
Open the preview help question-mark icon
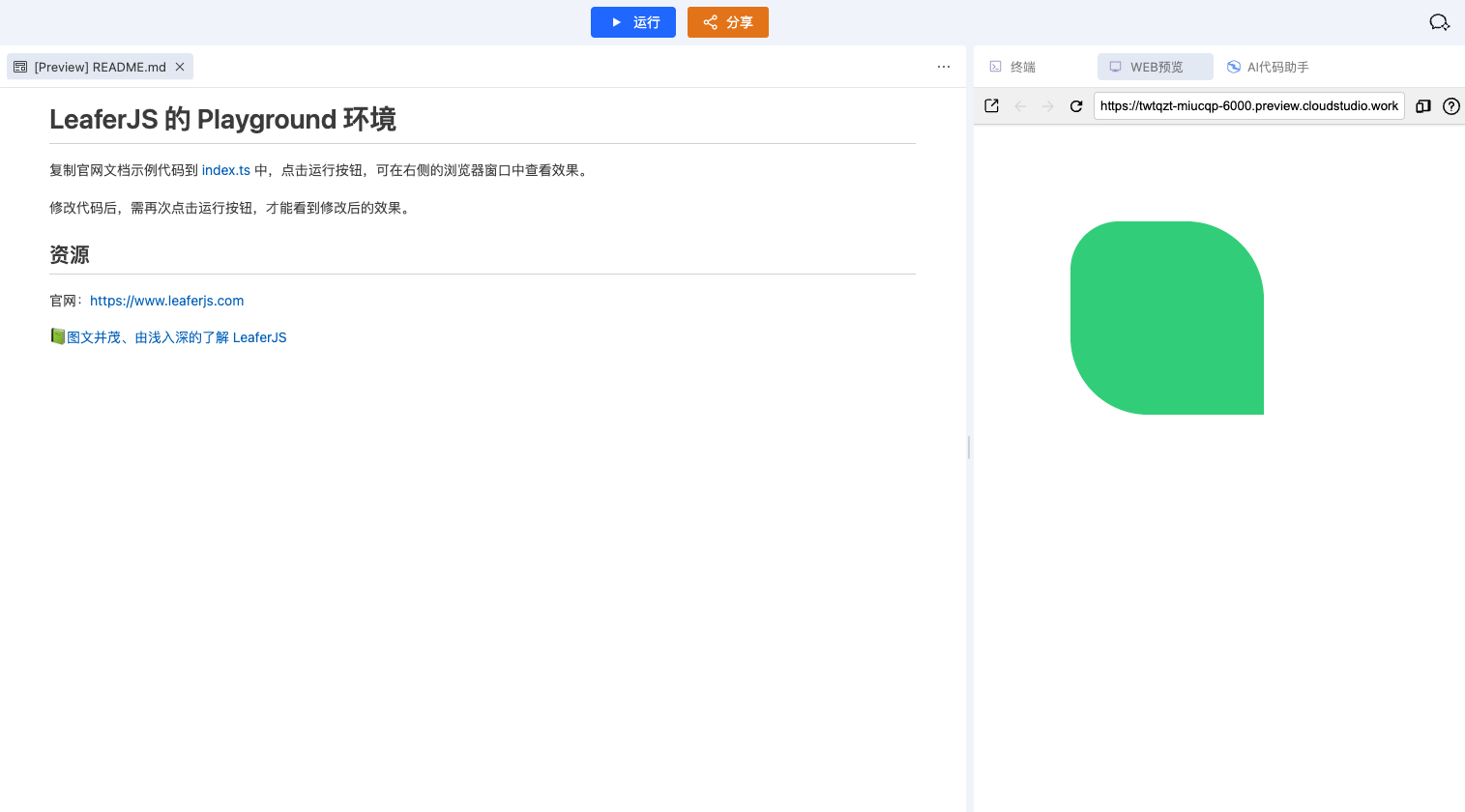(x=1450, y=106)
